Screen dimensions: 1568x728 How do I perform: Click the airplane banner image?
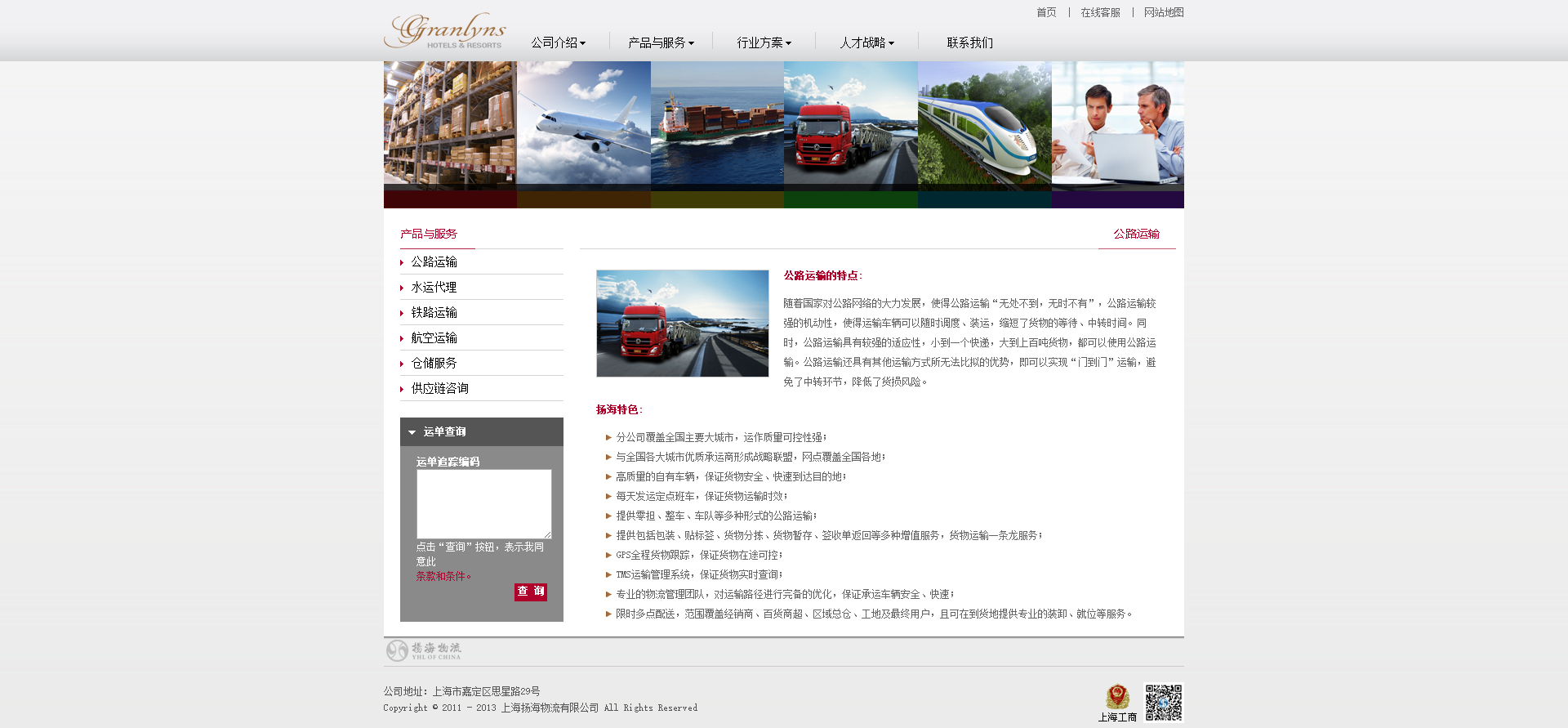pos(583,124)
